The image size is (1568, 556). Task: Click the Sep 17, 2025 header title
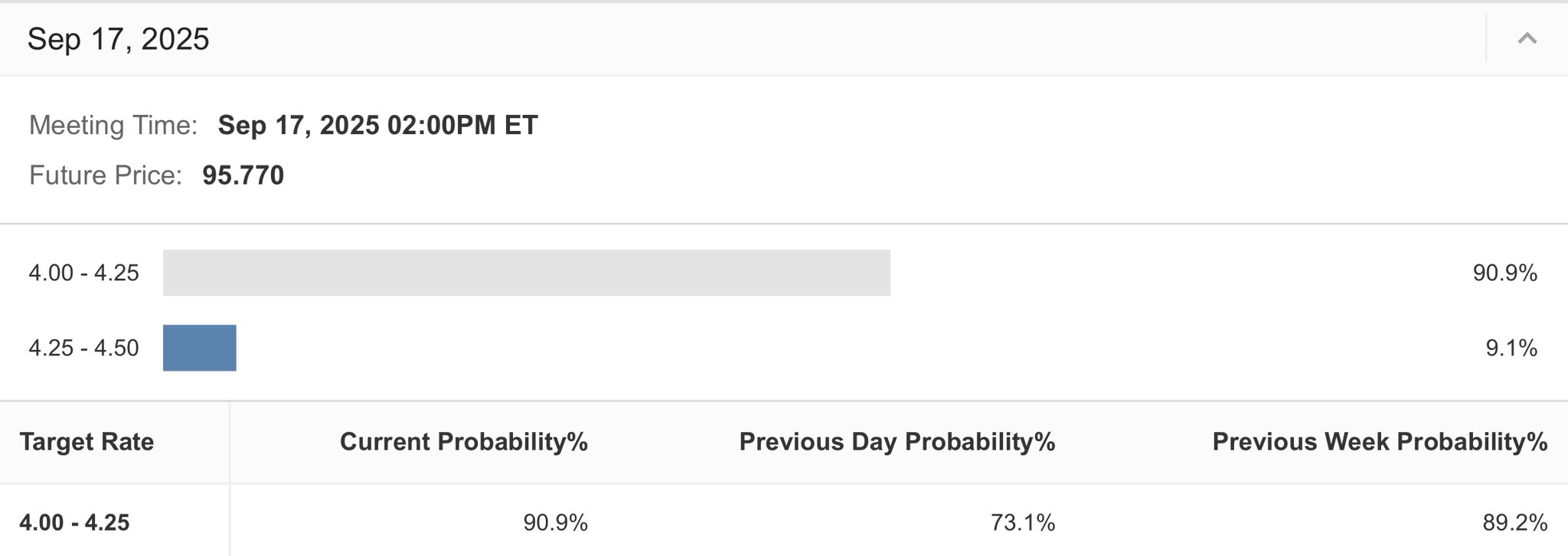(x=118, y=39)
